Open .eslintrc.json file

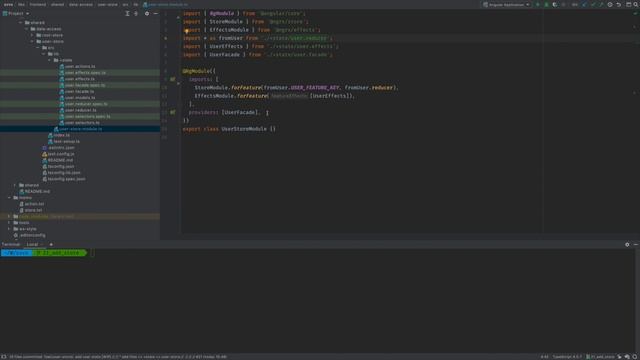pos(58,148)
